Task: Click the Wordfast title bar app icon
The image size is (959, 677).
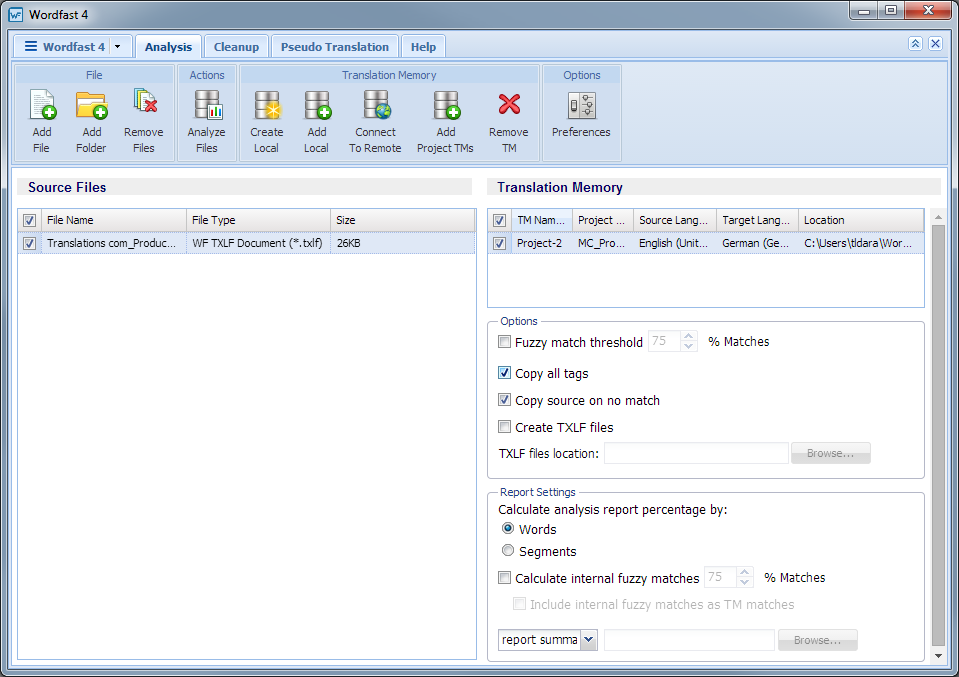Action: pos(15,15)
